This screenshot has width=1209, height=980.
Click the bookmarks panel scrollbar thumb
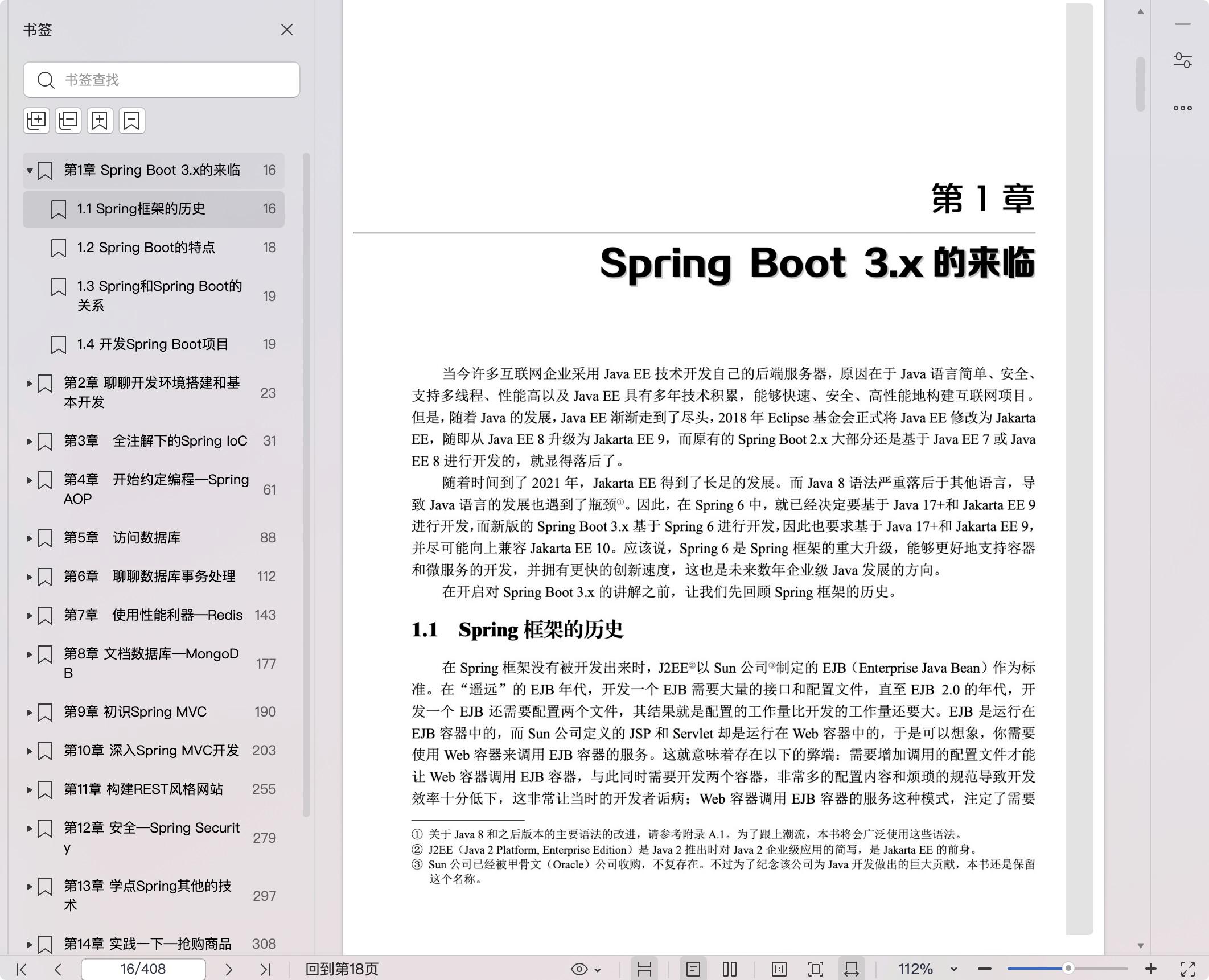(306, 484)
